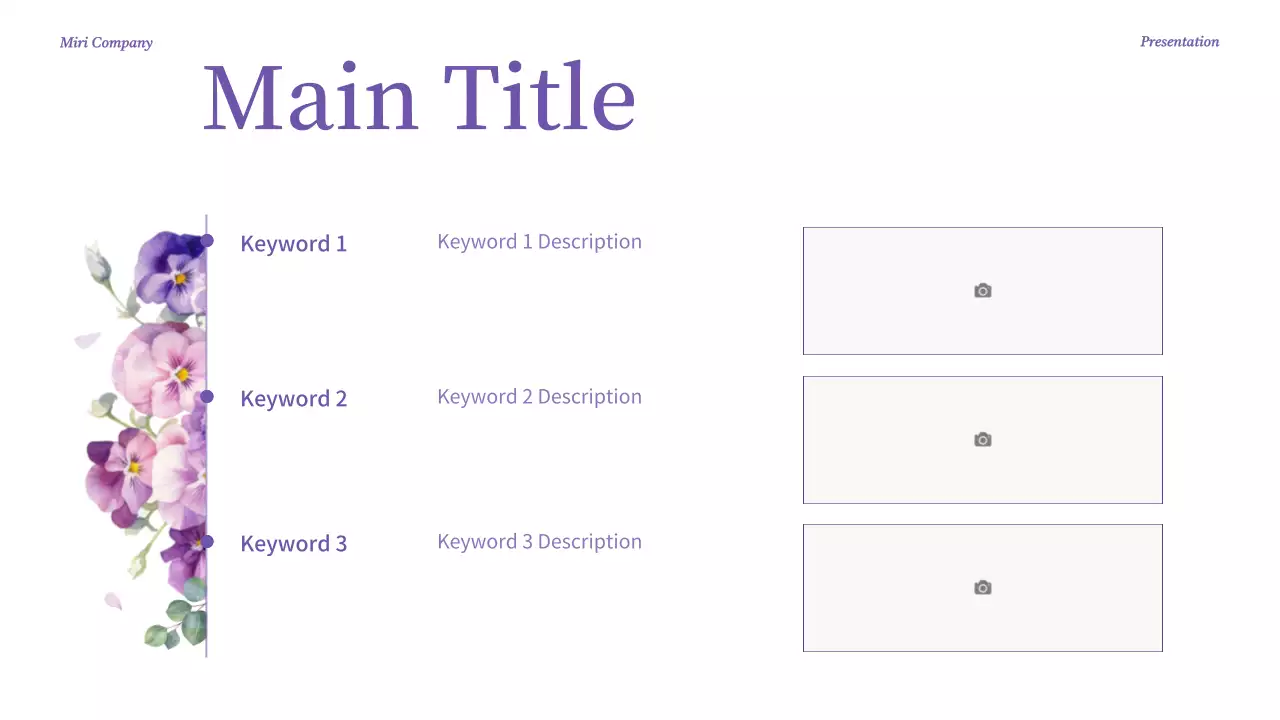Click the "Keyword 1 Description" text

tap(539, 242)
